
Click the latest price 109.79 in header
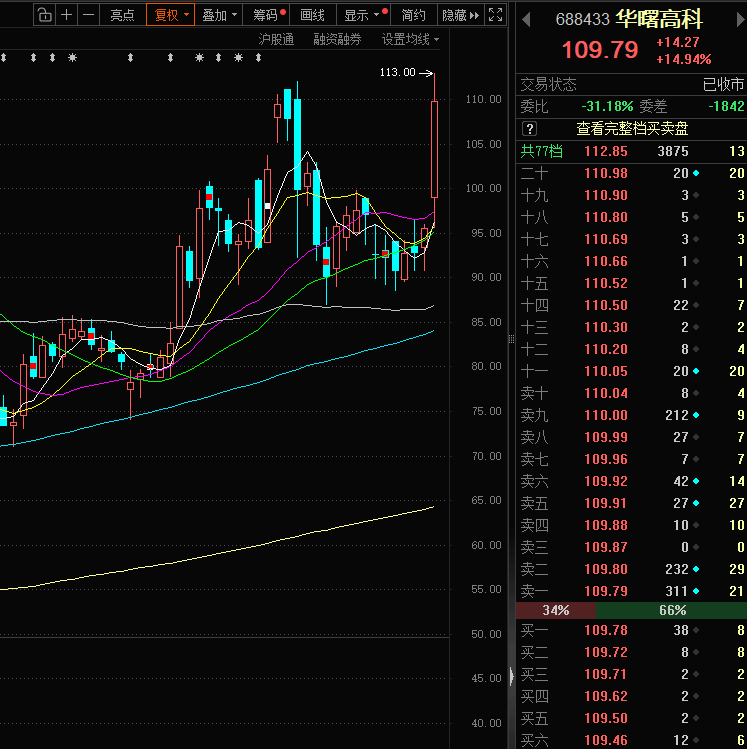tap(600, 50)
